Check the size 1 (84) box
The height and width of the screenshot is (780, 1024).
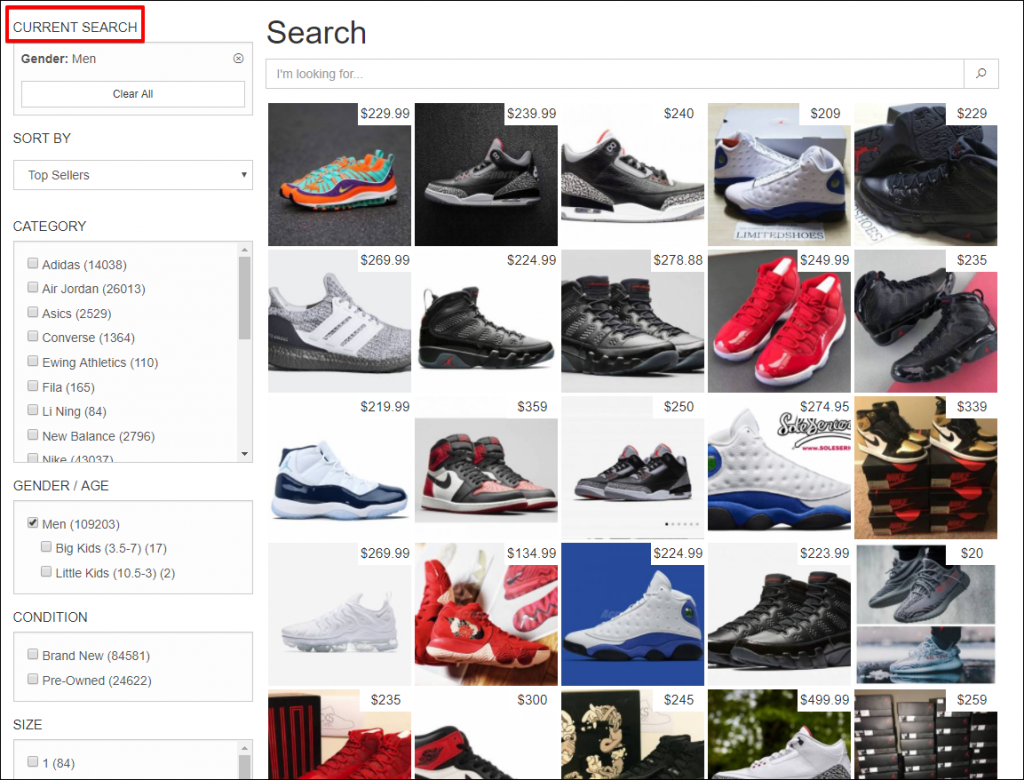32,762
